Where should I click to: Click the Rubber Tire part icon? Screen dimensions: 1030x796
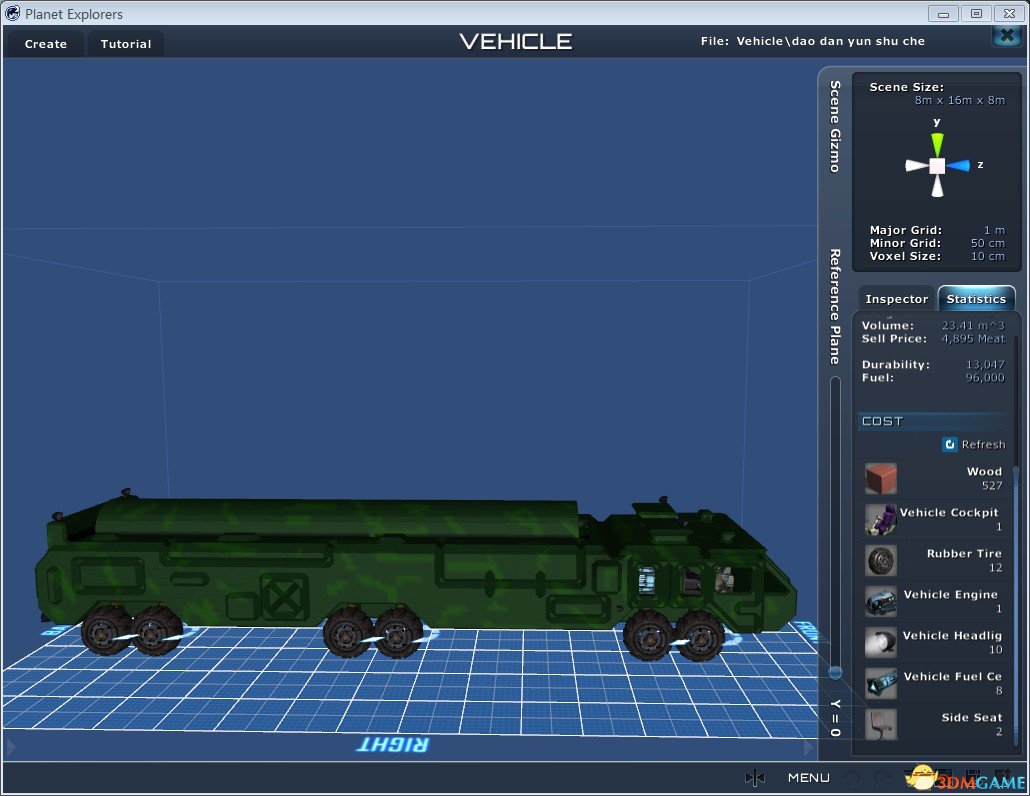(x=881, y=560)
